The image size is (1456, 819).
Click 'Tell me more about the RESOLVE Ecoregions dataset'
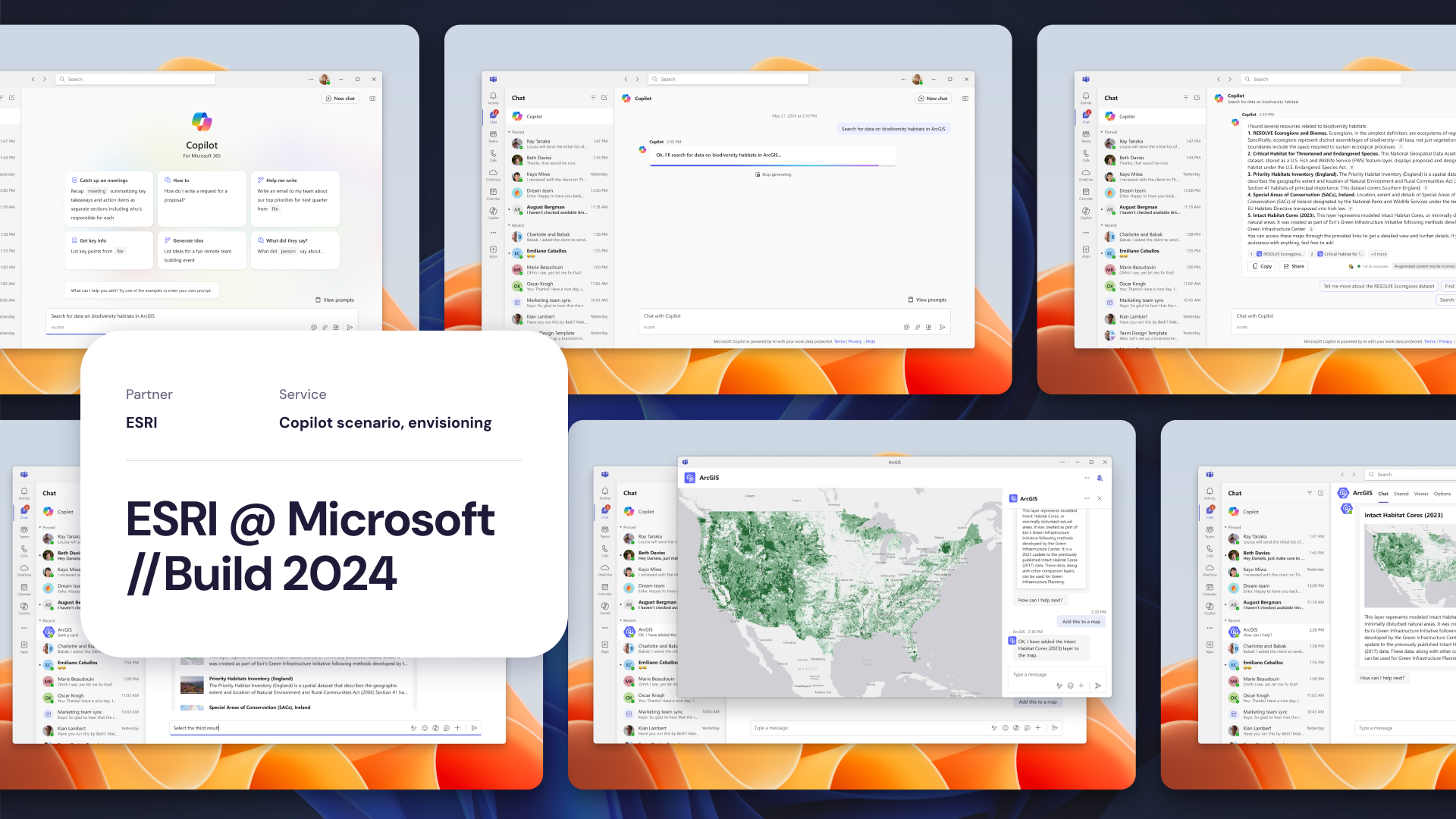tap(1379, 287)
